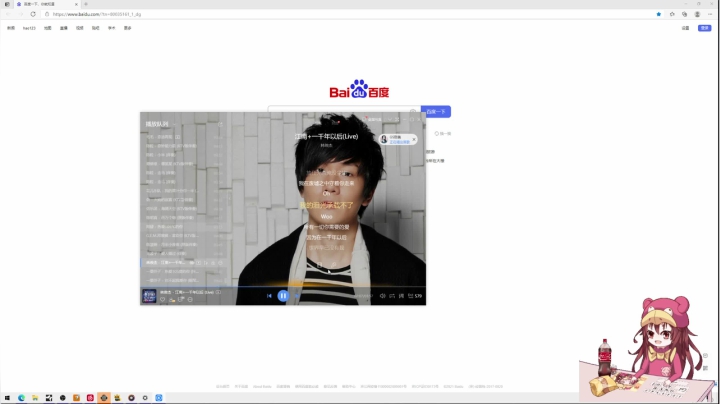
Task: Reload the page with refresh icon
Action: click(33, 14)
